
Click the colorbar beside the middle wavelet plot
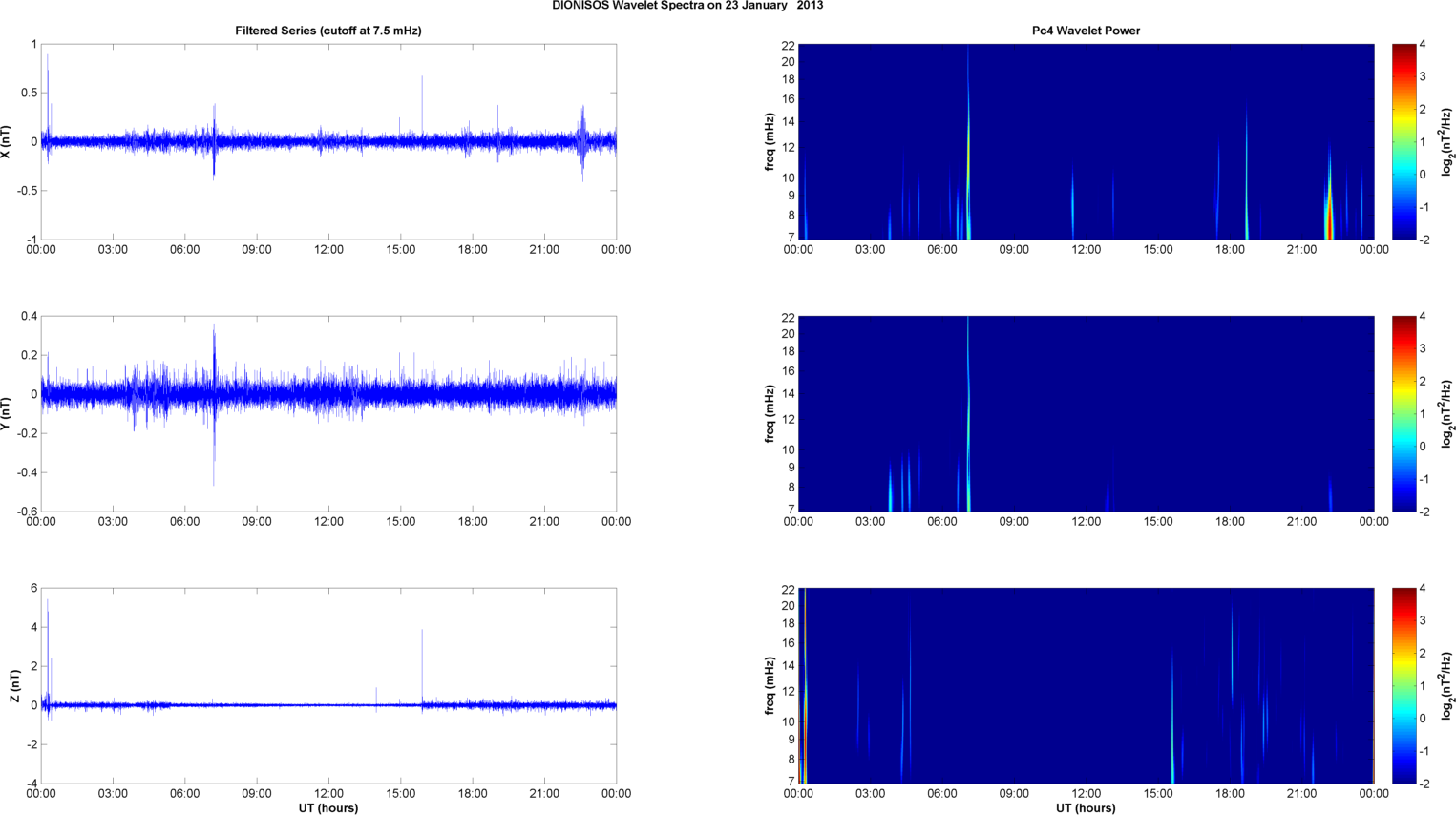click(1403, 413)
